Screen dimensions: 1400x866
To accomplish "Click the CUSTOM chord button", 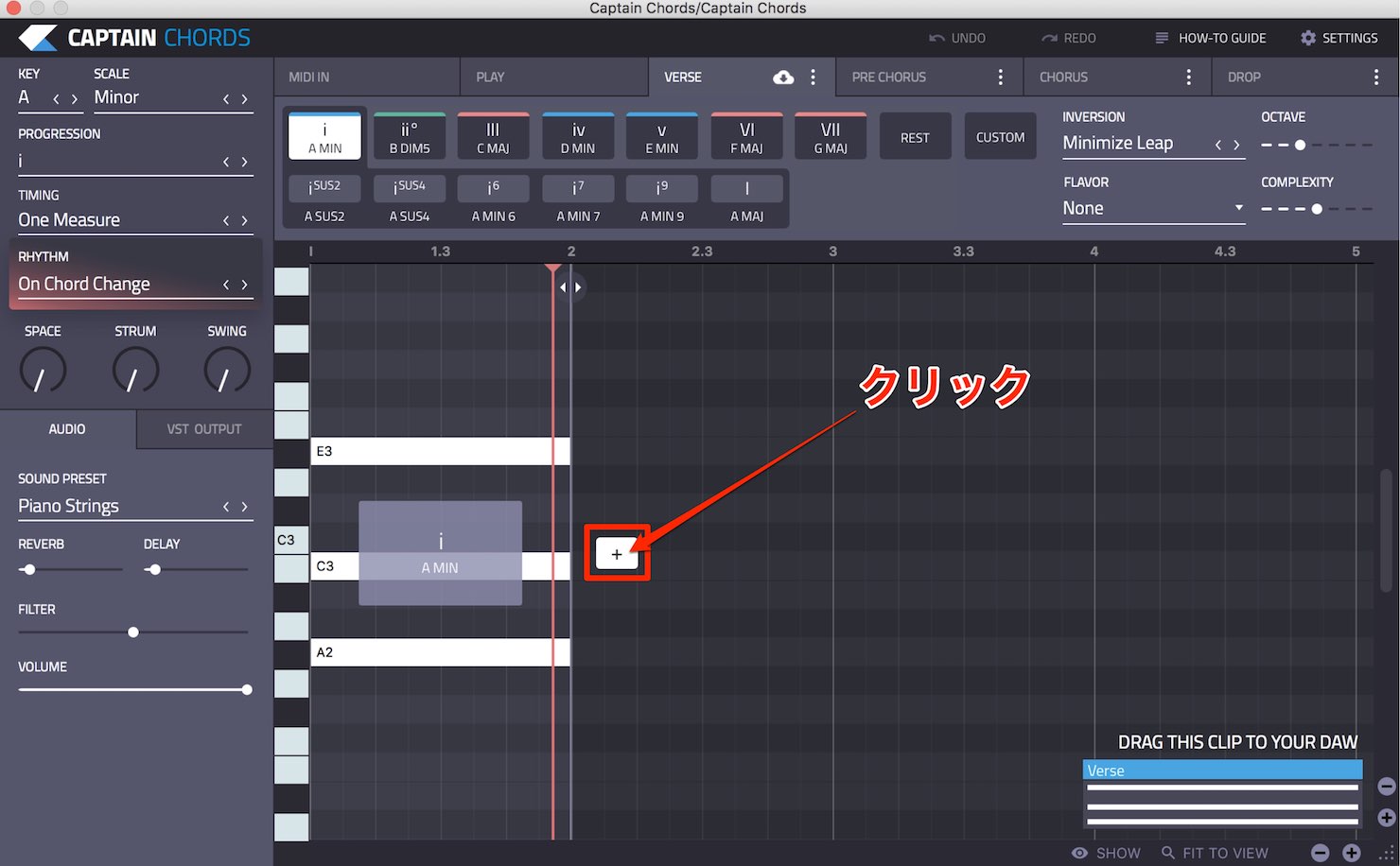I will coord(1000,137).
